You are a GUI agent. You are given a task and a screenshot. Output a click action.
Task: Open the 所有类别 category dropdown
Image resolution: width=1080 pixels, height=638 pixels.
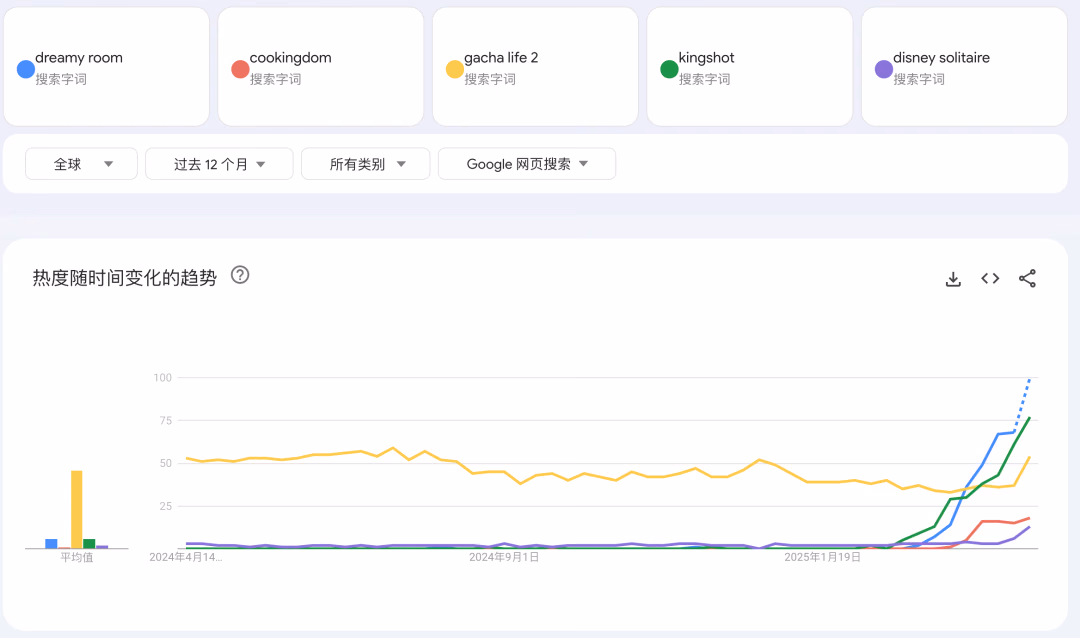click(366, 164)
